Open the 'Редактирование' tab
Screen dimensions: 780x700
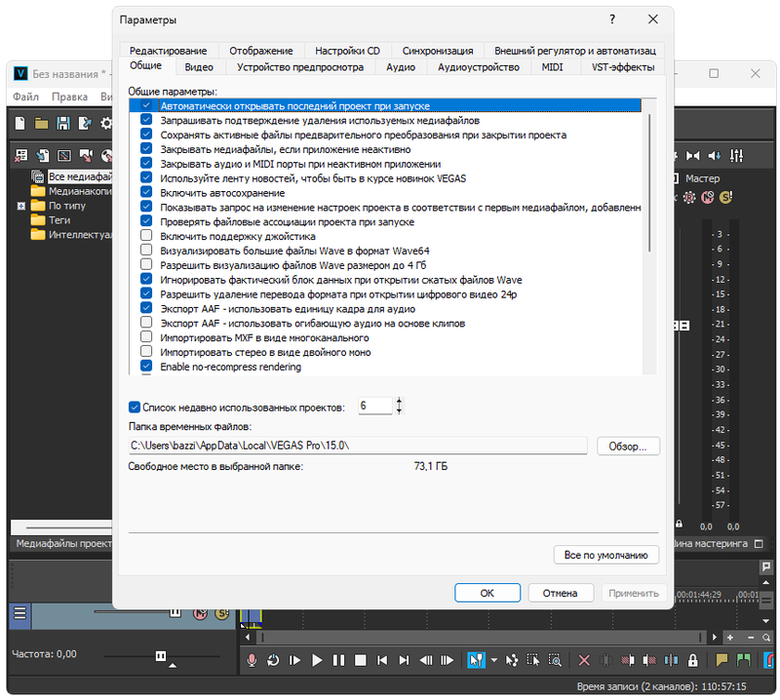click(x=168, y=51)
